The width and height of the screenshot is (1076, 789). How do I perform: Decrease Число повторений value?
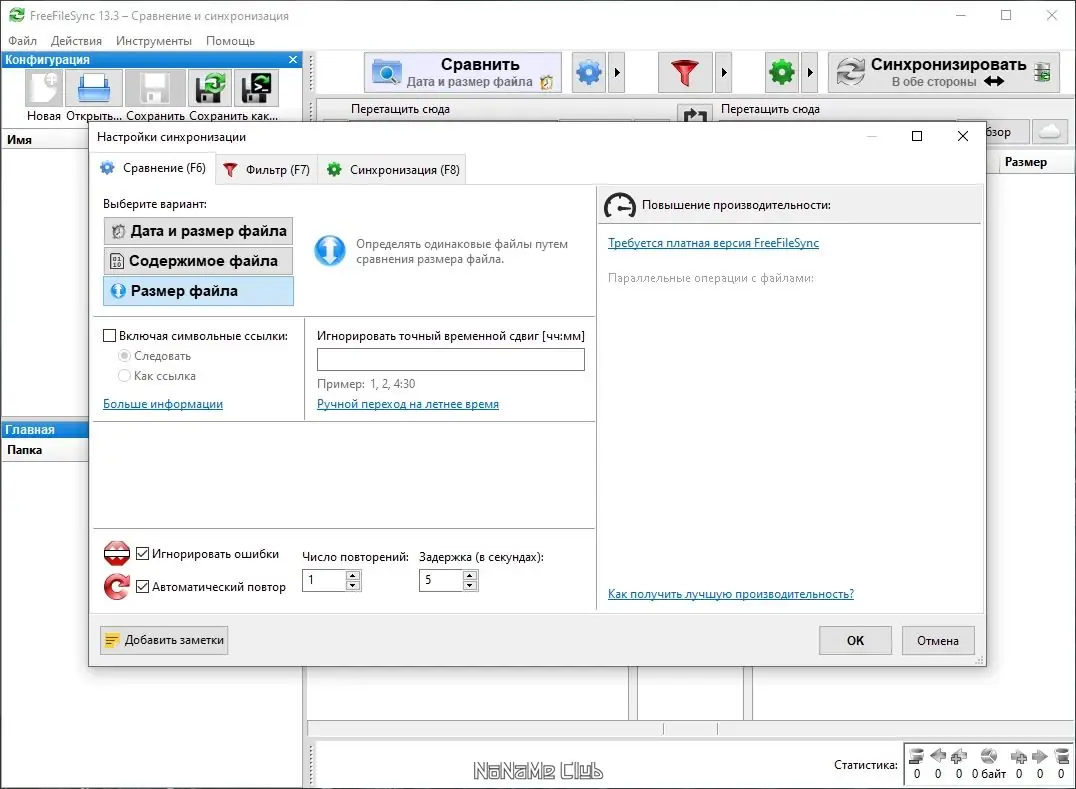353,585
